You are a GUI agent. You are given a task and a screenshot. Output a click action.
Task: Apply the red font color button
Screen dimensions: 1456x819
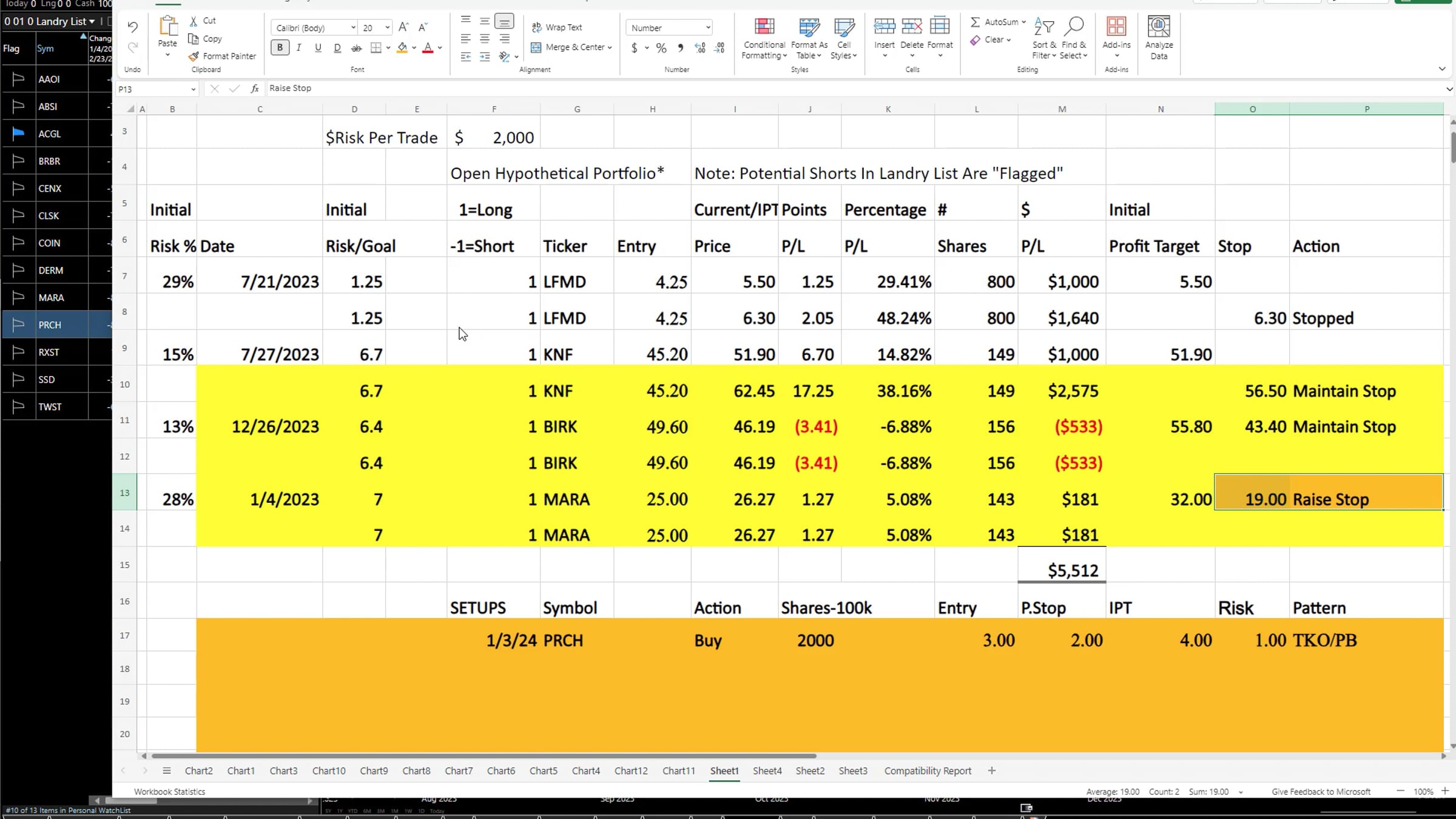428,47
